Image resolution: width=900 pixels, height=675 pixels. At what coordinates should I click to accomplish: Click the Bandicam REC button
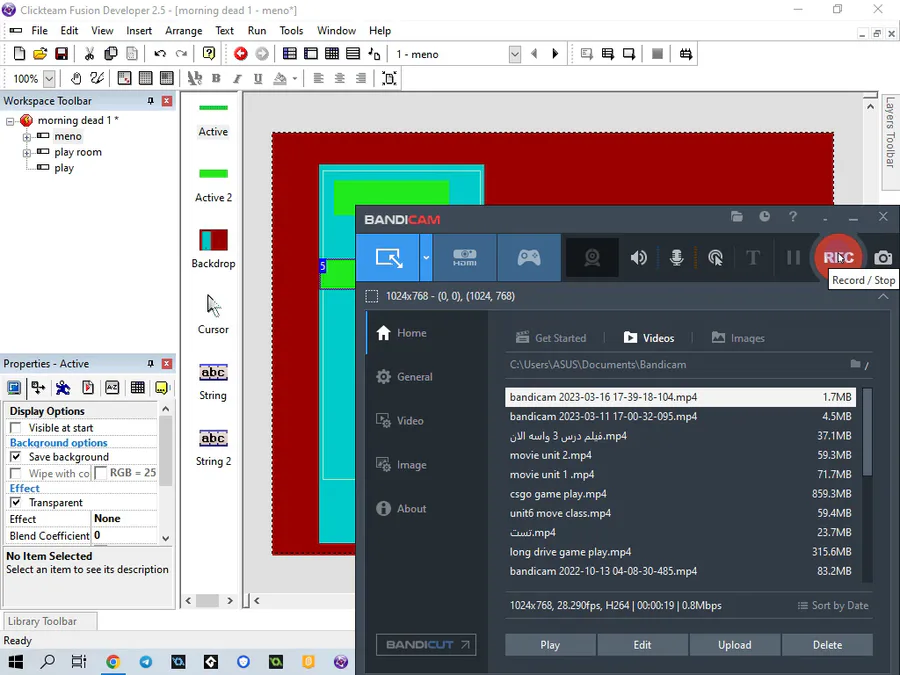click(839, 258)
